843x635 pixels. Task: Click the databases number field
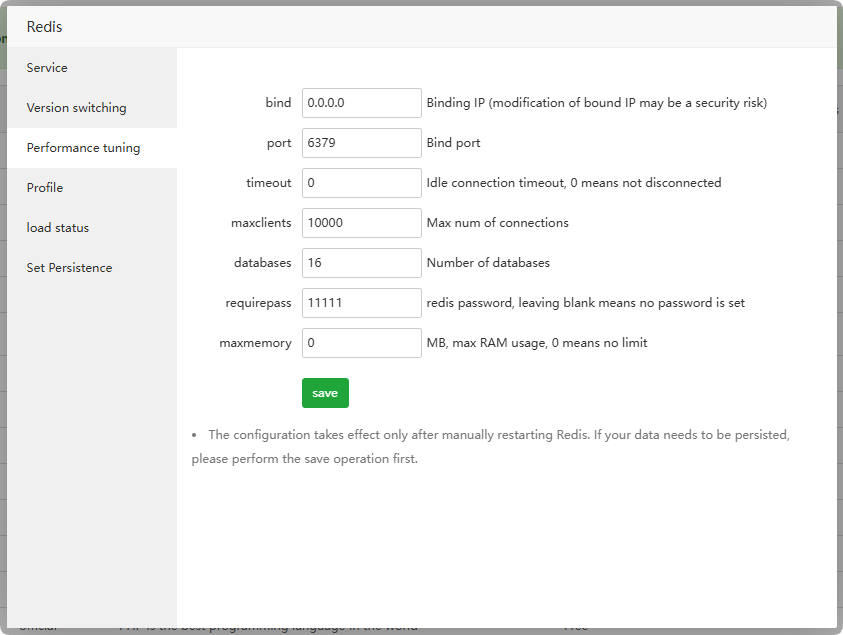[x=361, y=263]
